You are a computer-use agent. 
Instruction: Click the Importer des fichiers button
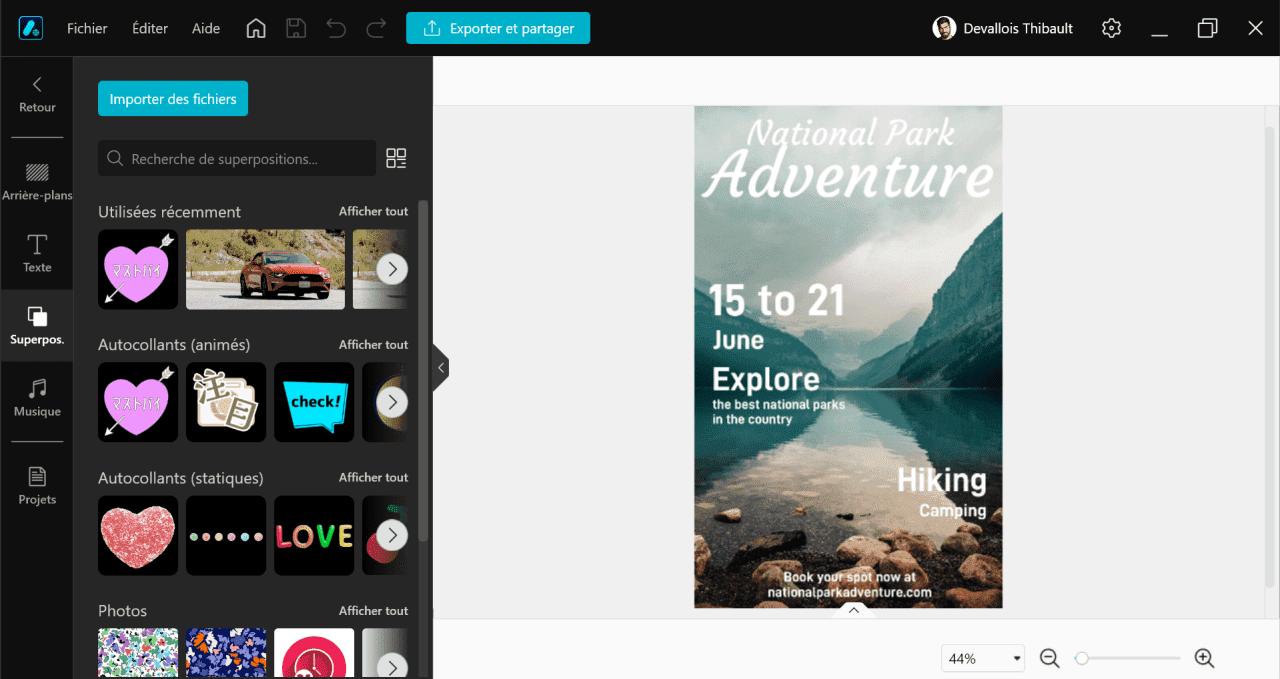pyautogui.click(x=172, y=98)
